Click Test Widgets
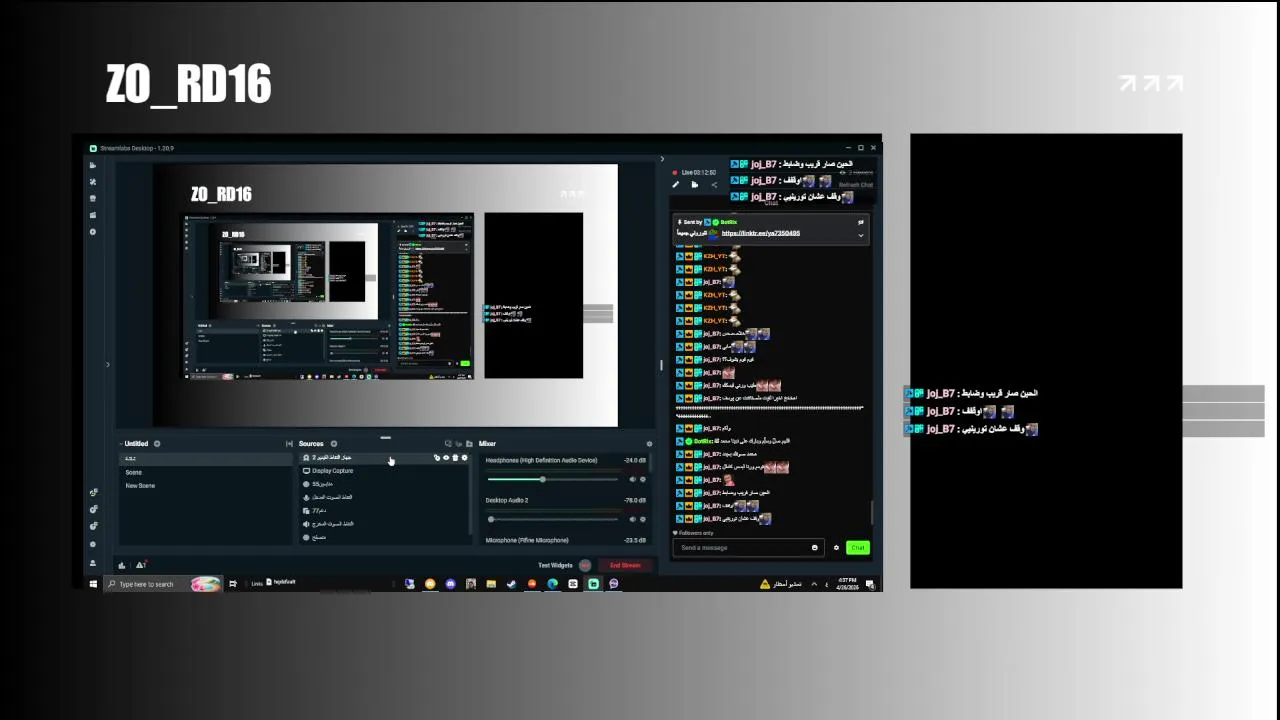The width and height of the screenshot is (1280, 720). point(555,566)
